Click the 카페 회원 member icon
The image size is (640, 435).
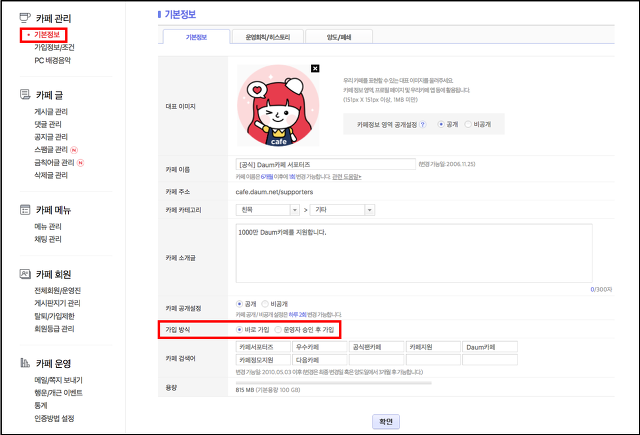(25, 274)
